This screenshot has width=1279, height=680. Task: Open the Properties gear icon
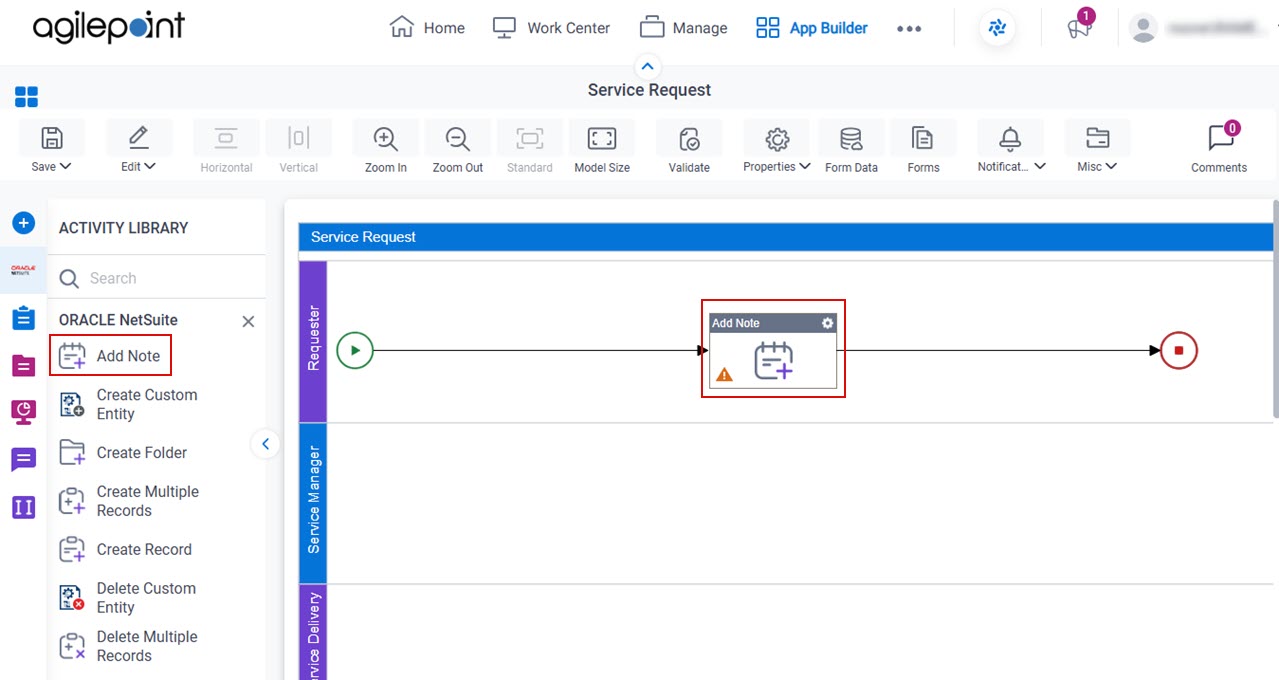click(x=777, y=138)
